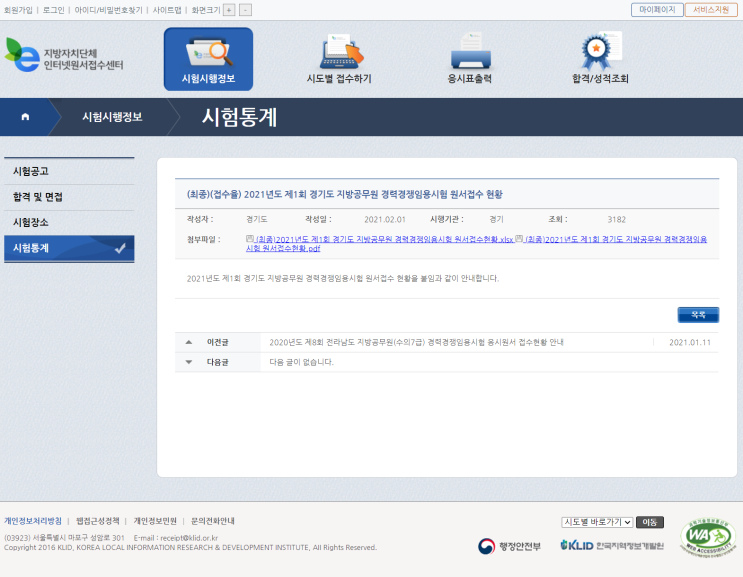743x577 pixels.
Task: Click the 로그인 link
Action: (x=54, y=10)
